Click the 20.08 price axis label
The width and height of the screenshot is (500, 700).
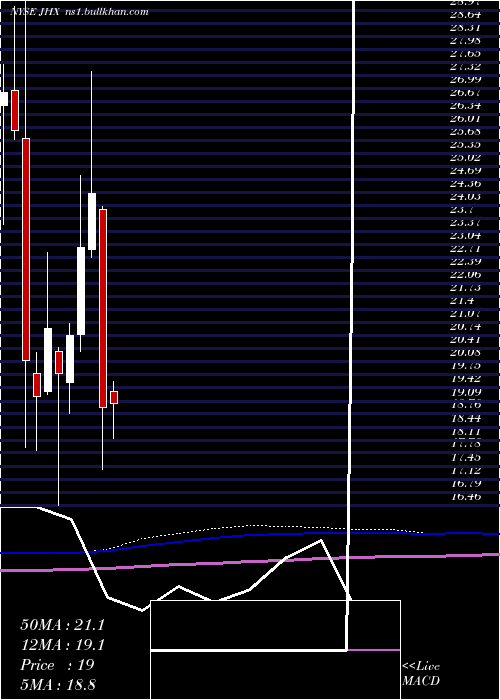pos(465,353)
